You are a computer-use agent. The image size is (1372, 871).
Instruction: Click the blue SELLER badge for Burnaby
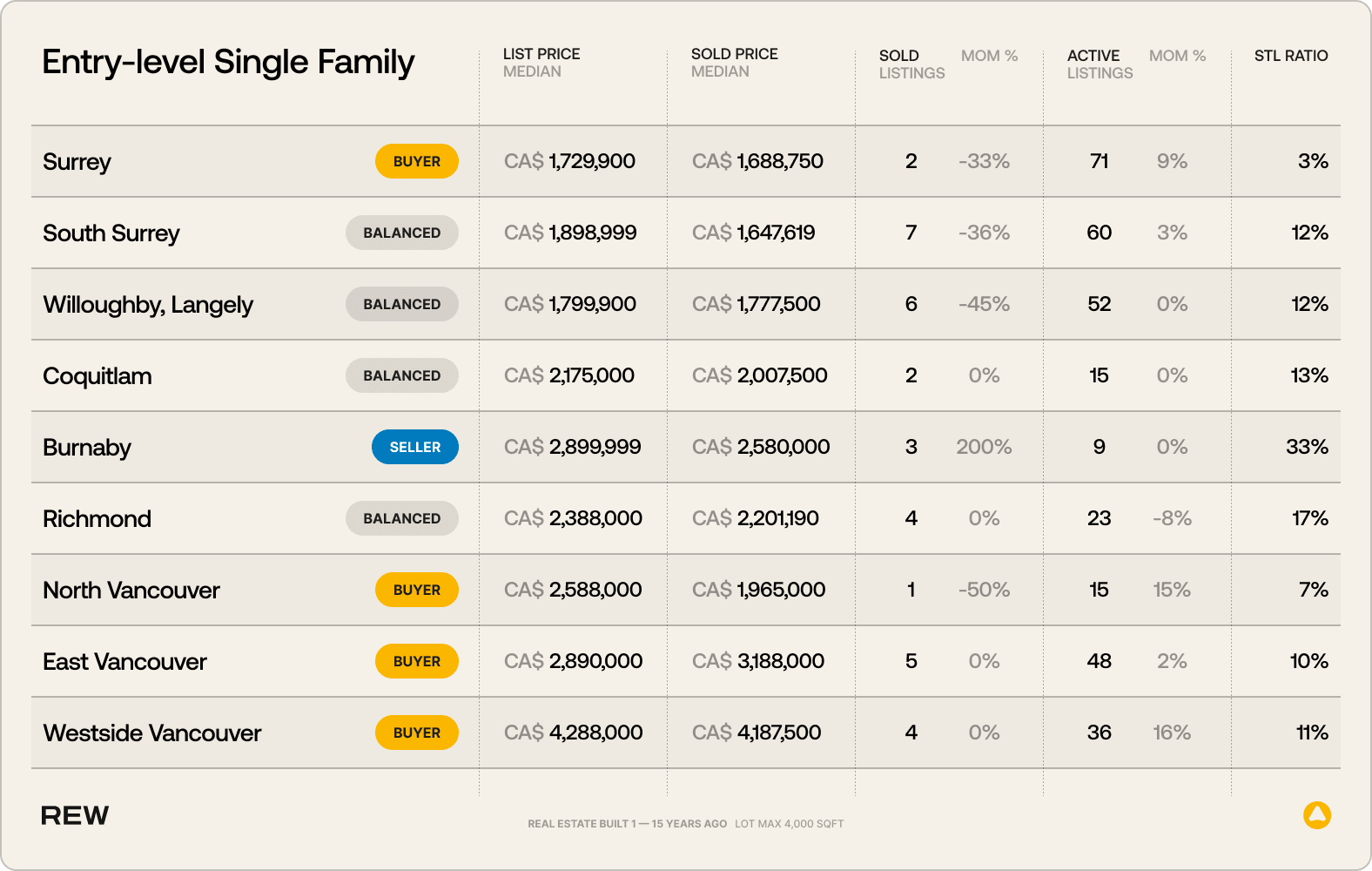tap(415, 447)
